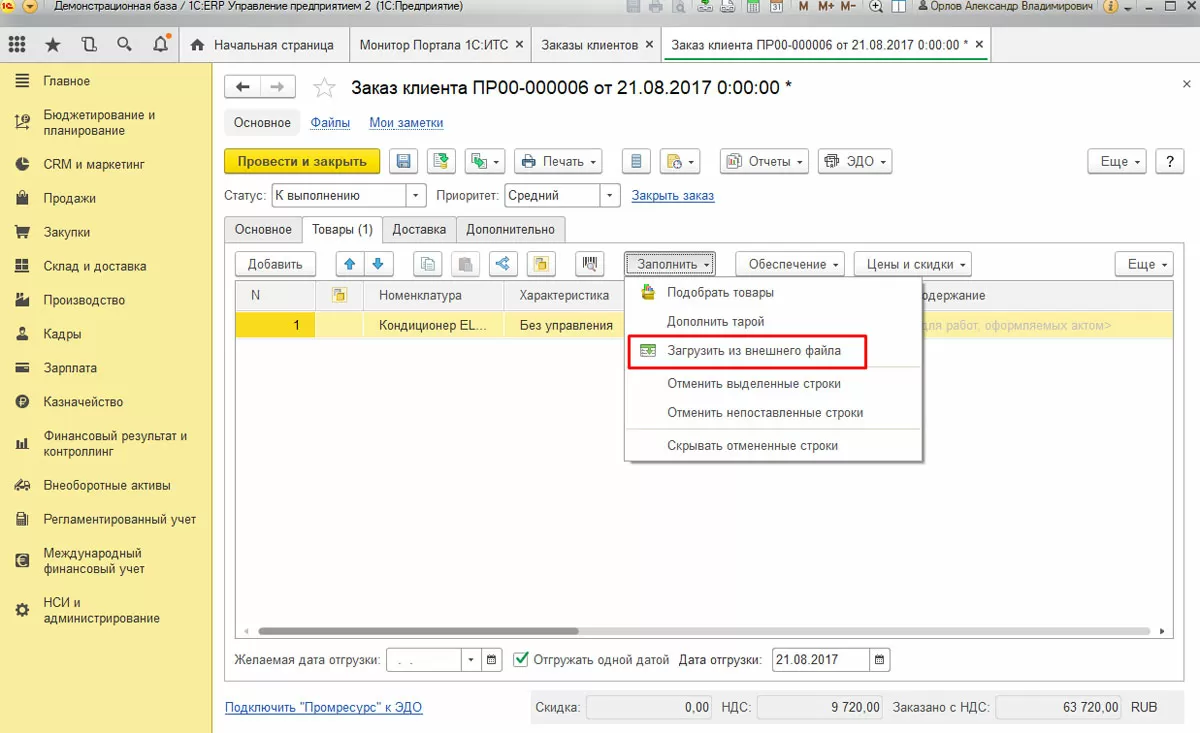The height and width of the screenshot is (733, 1200).
Task: Open the Обеспечение dropdown
Action: click(790, 264)
